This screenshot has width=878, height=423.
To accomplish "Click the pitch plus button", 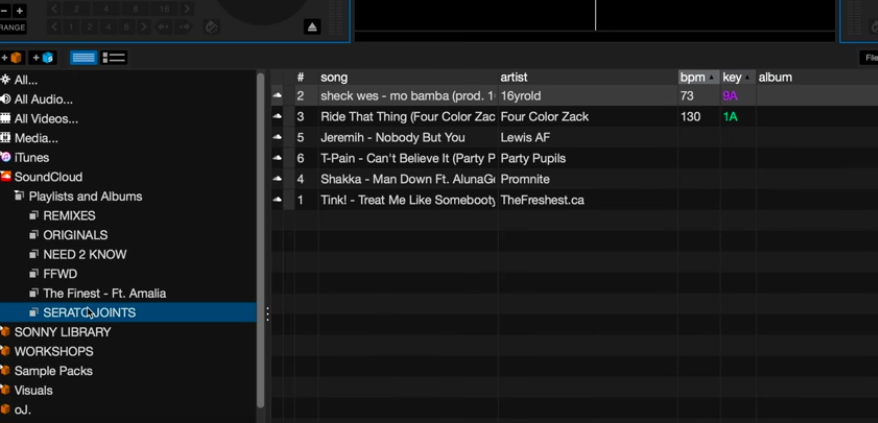I will (x=19, y=11).
